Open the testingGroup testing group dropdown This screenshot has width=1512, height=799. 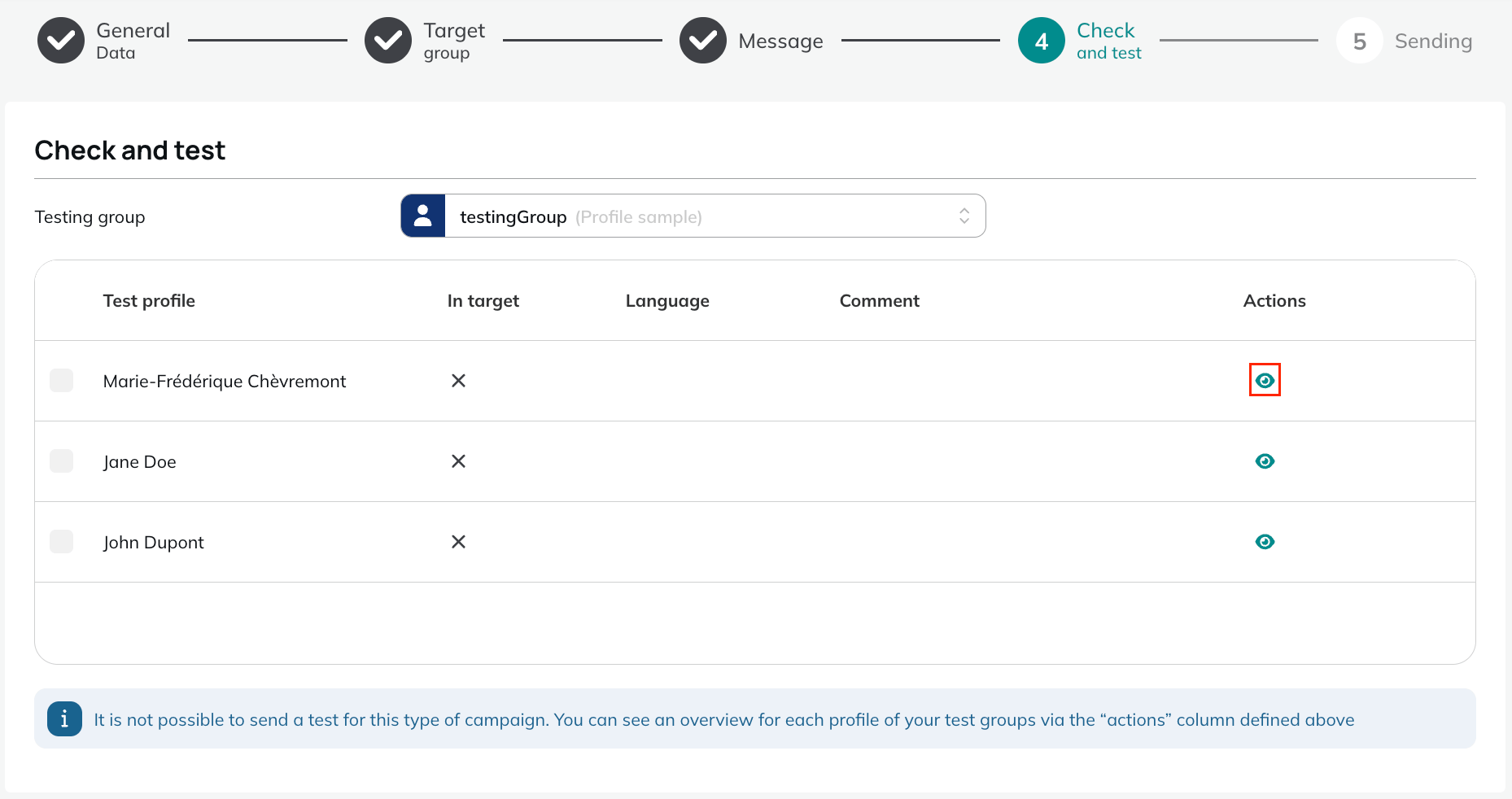click(693, 216)
